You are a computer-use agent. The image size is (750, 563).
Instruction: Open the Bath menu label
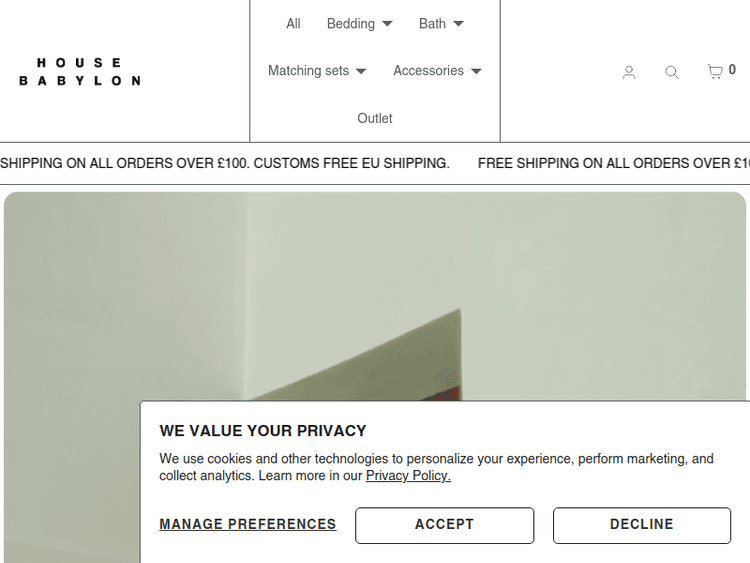pyautogui.click(x=432, y=24)
